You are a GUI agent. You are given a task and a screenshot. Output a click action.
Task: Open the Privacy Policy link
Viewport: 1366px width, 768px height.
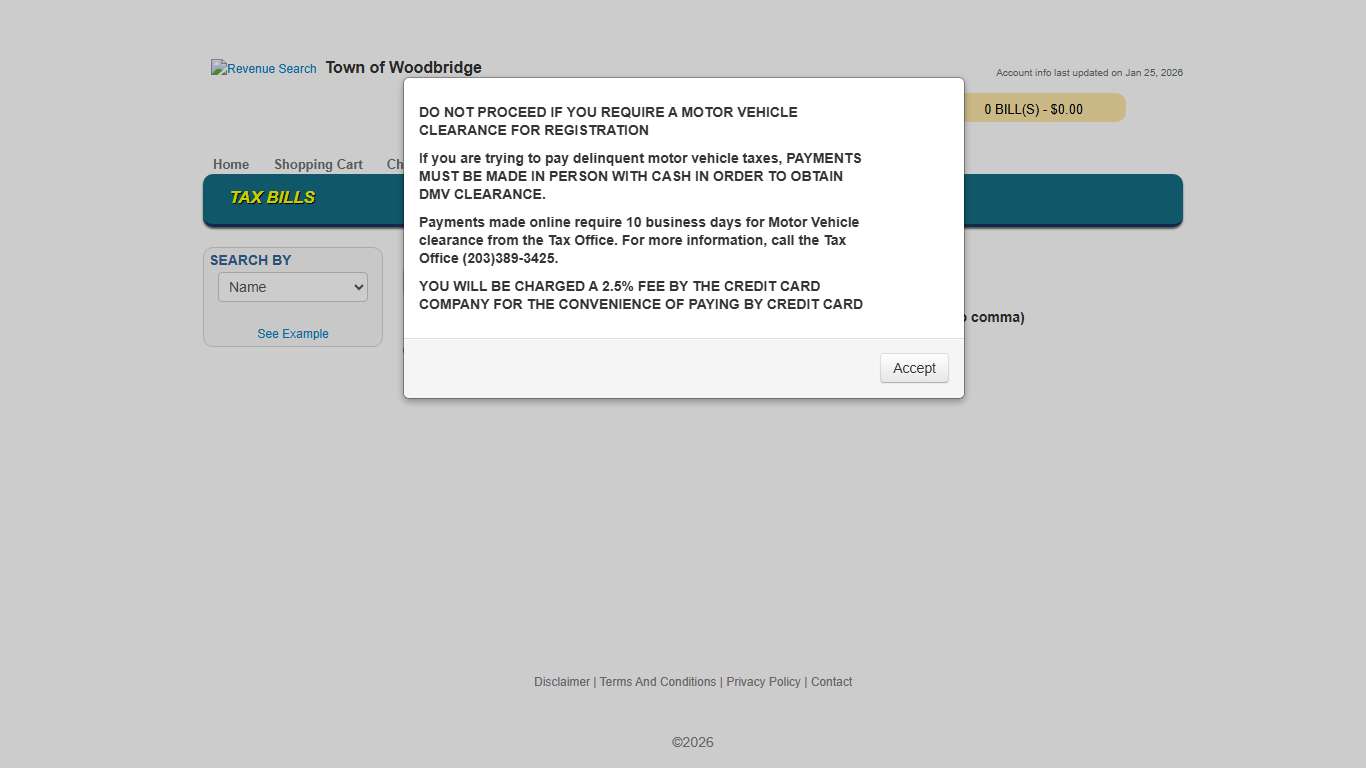[763, 682]
